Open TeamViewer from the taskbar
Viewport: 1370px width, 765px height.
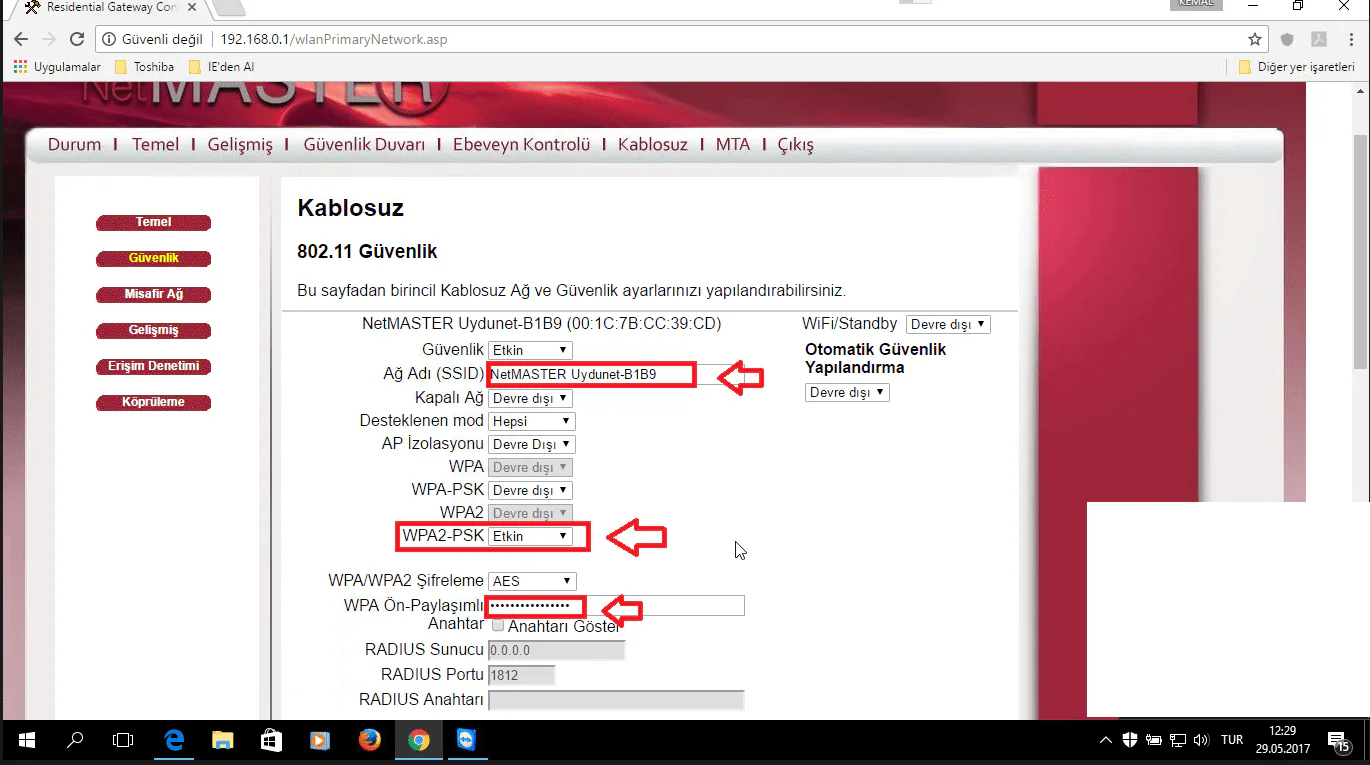467,741
